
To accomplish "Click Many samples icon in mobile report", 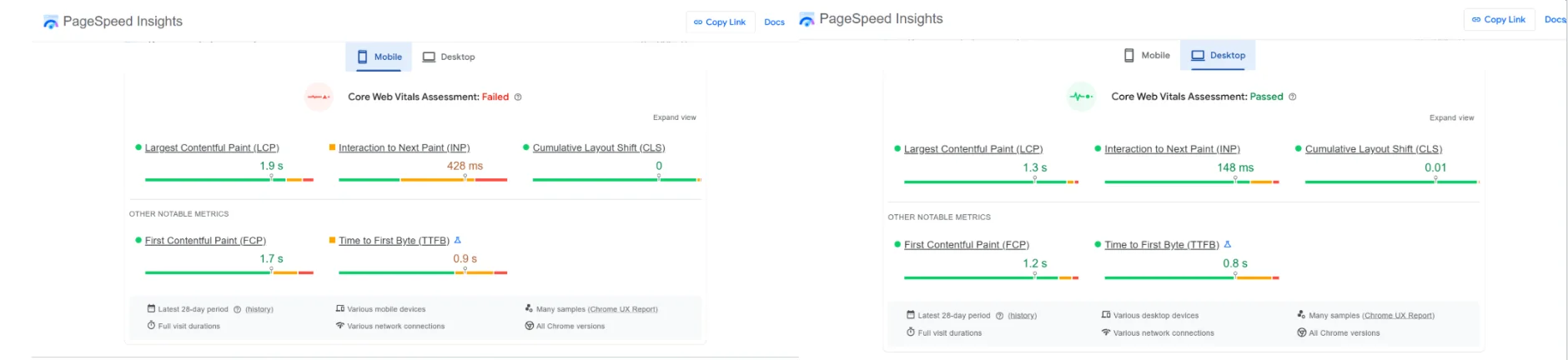I will pyautogui.click(x=529, y=308).
